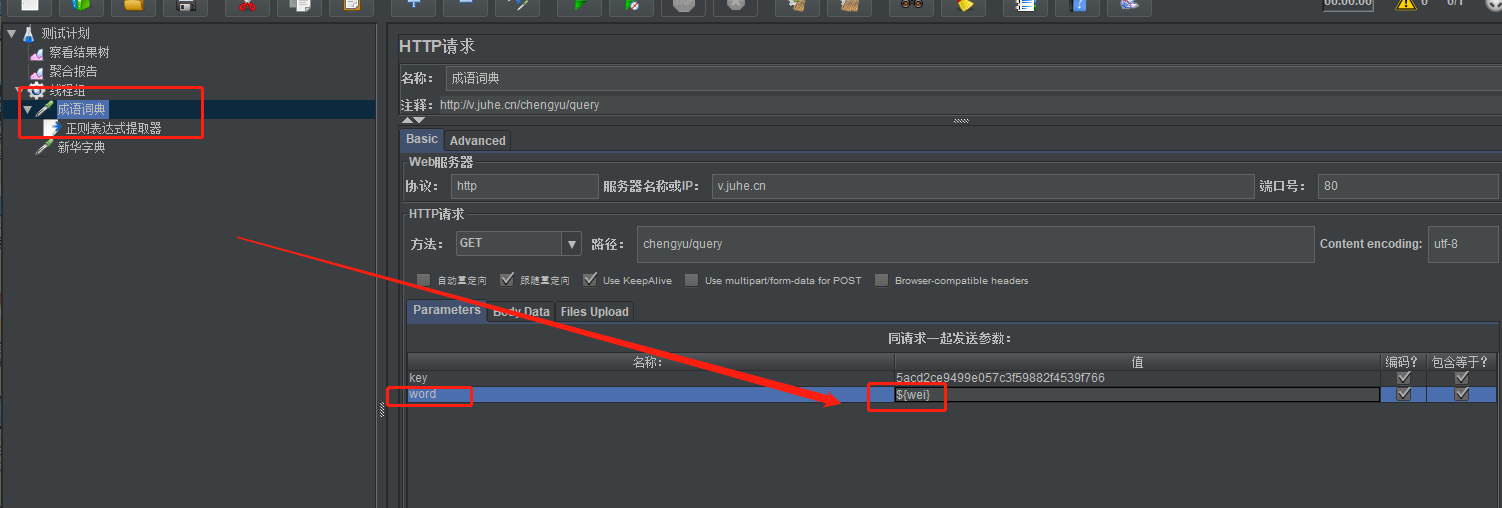The height and width of the screenshot is (508, 1502).
Task: Click the small up arrow below 注释
Action: pos(407,120)
